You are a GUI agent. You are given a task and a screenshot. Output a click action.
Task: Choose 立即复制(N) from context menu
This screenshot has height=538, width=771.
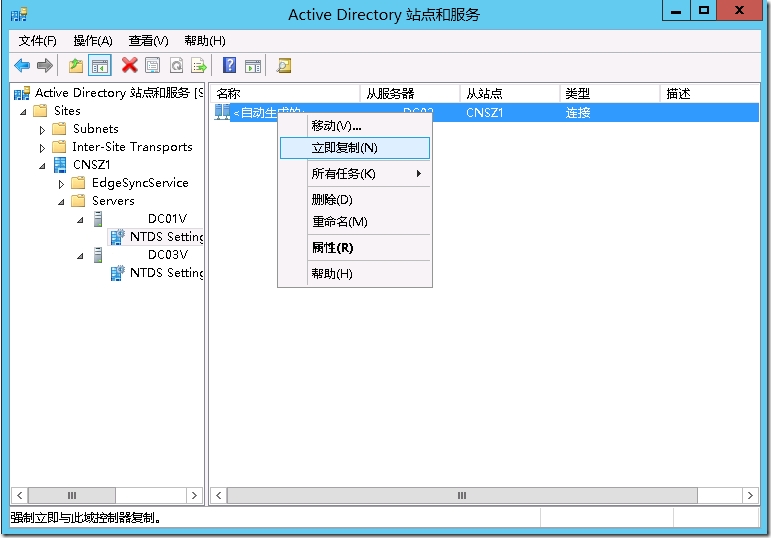(355, 148)
